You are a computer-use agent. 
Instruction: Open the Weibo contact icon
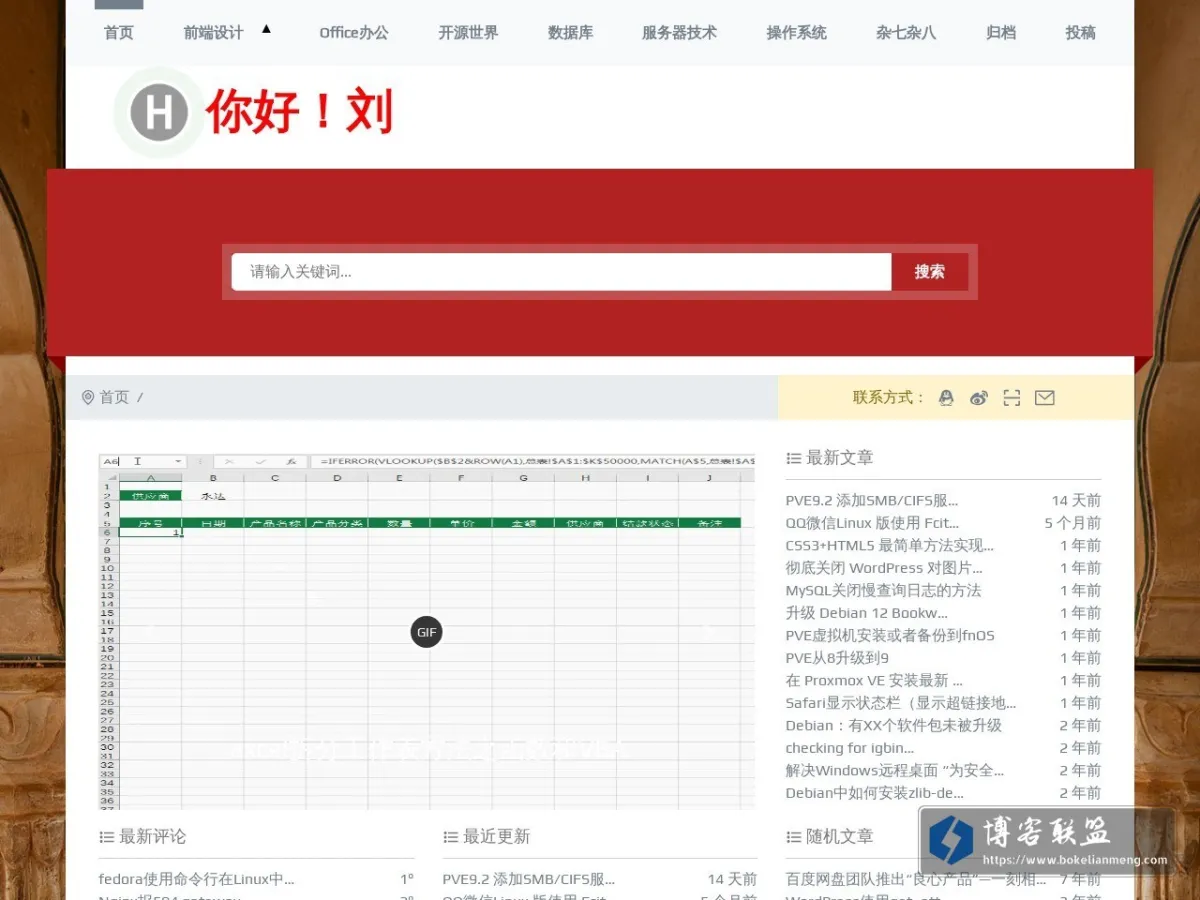click(x=979, y=398)
